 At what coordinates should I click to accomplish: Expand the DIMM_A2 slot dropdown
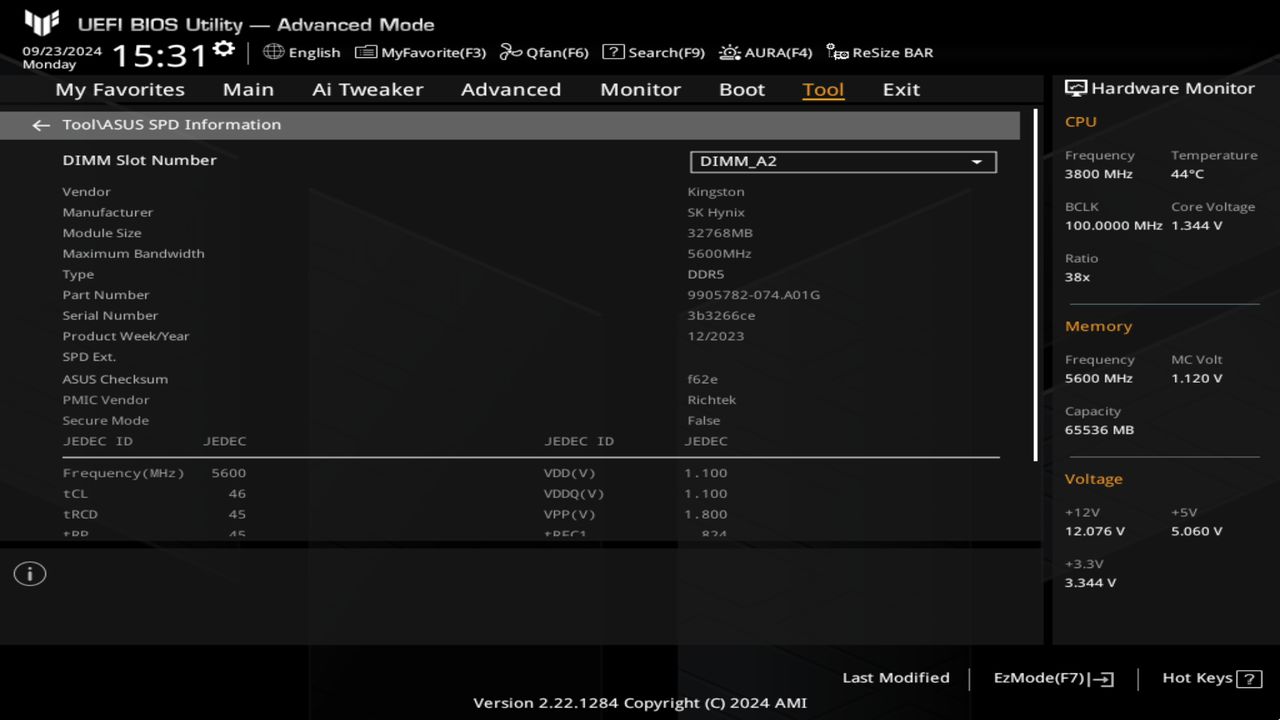click(843, 161)
